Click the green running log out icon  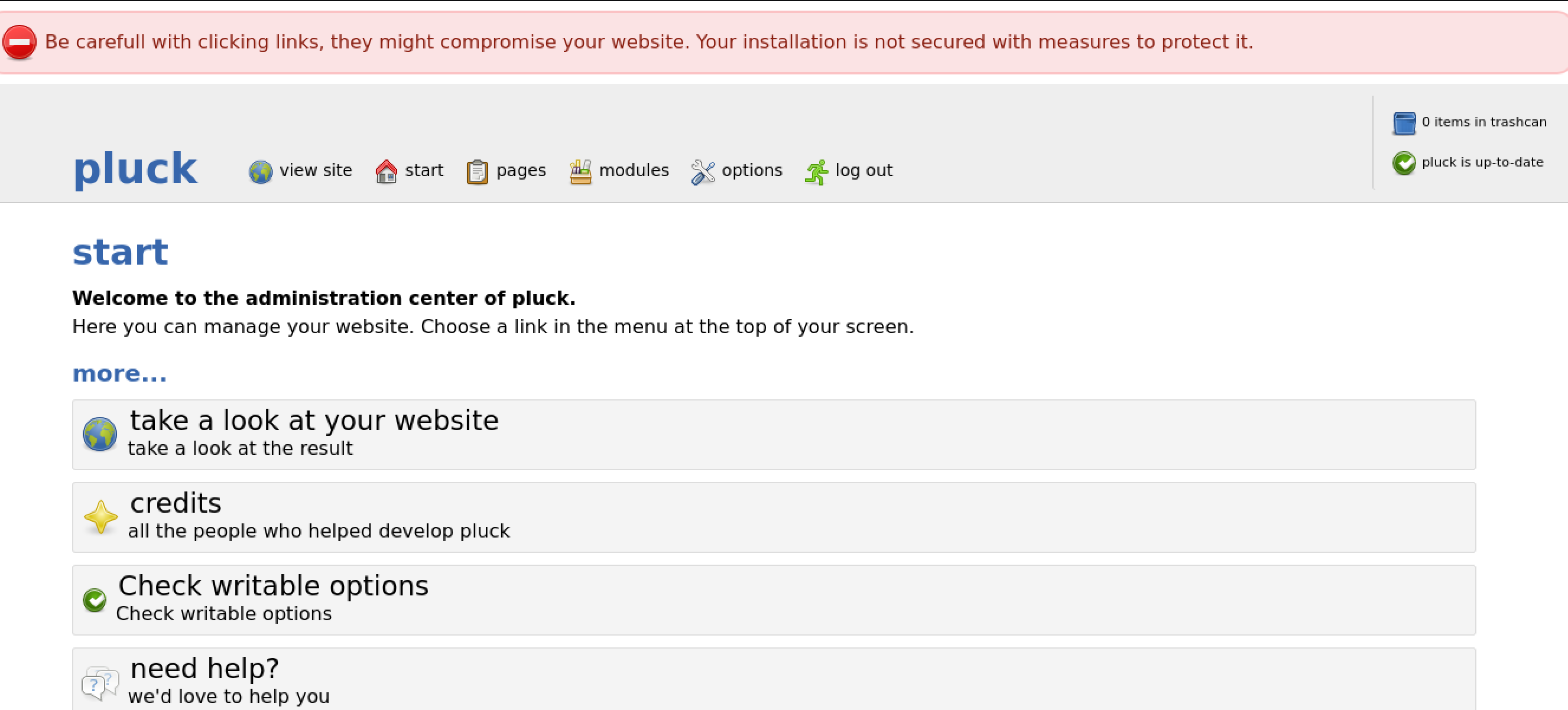coord(816,171)
